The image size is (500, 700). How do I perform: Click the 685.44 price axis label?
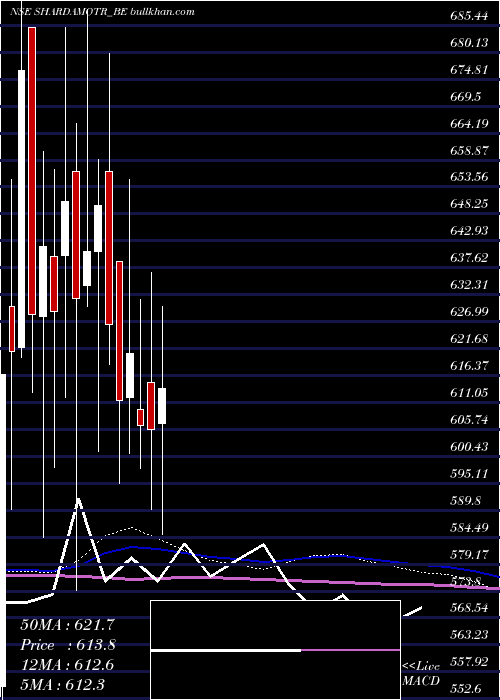point(469,16)
